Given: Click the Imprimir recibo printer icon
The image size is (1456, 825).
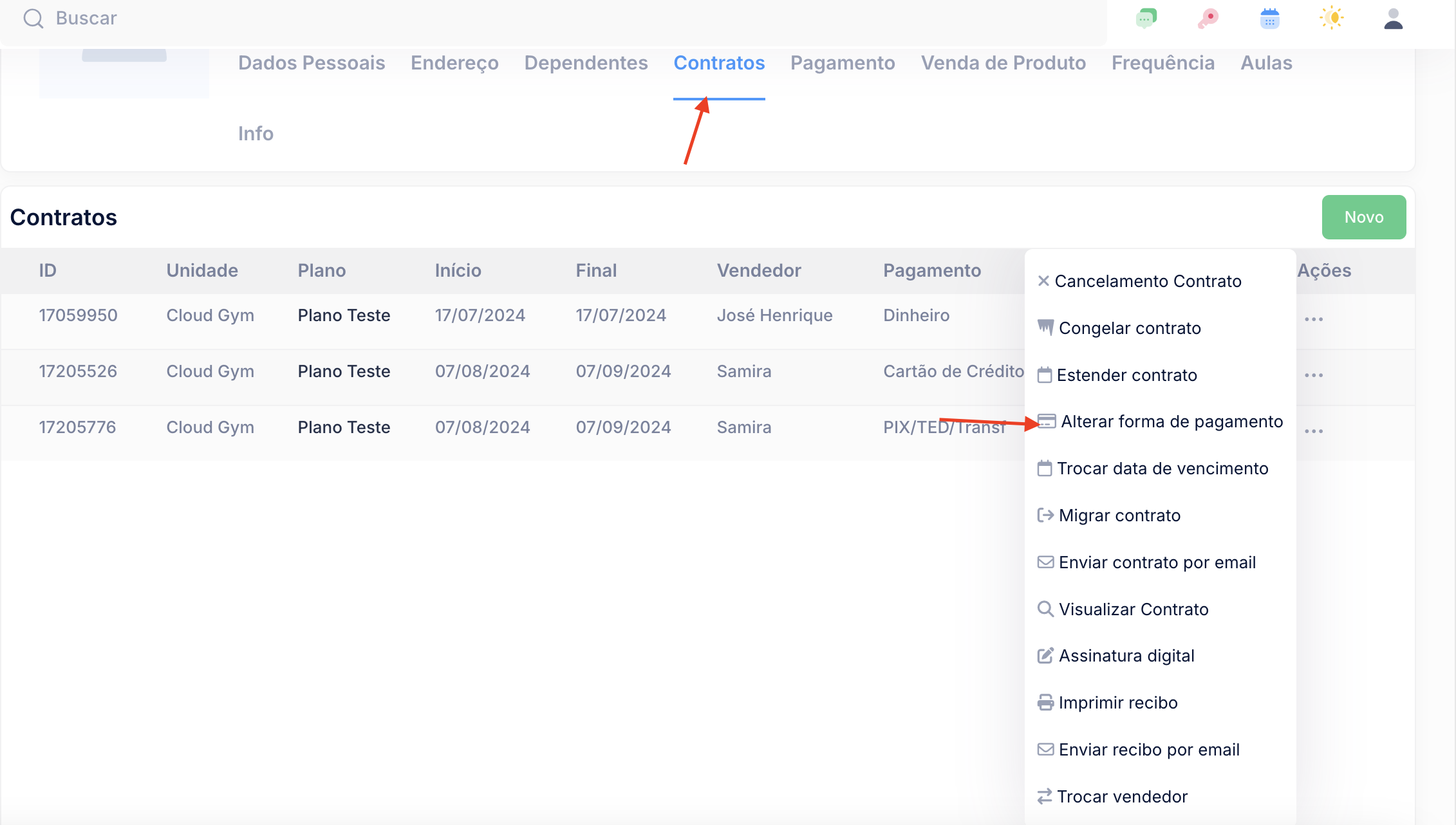Looking at the screenshot, I should tap(1045, 703).
